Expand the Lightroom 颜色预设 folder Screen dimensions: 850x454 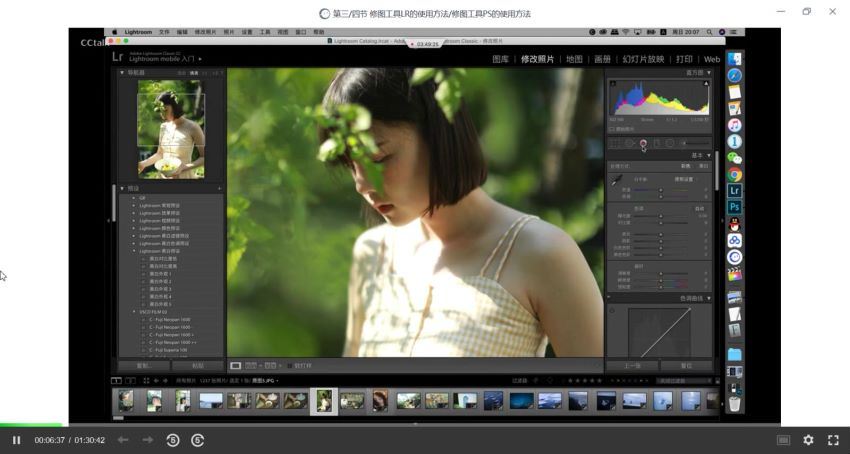click(x=134, y=228)
